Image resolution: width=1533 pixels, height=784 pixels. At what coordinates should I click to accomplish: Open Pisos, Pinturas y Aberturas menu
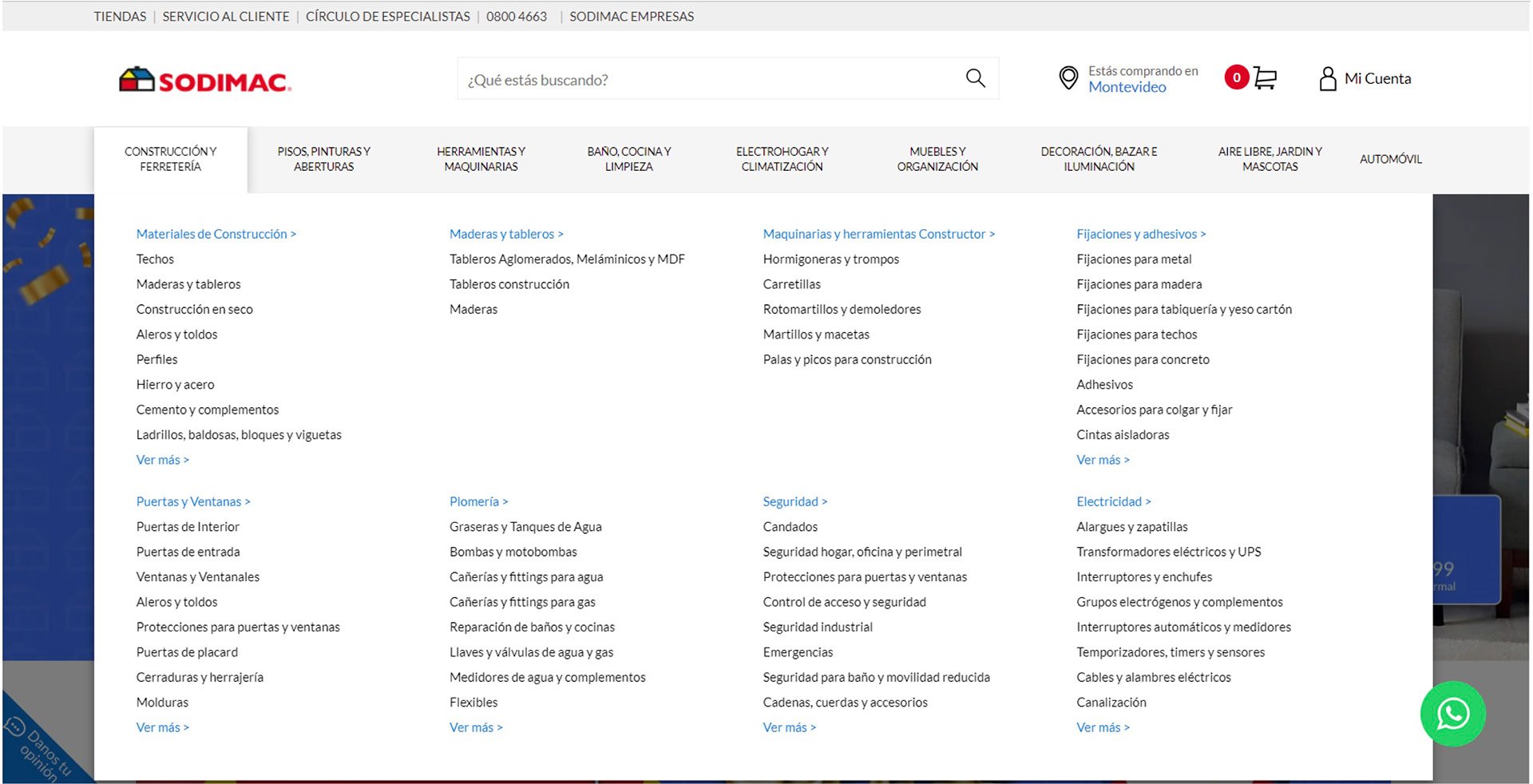(x=323, y=159)
